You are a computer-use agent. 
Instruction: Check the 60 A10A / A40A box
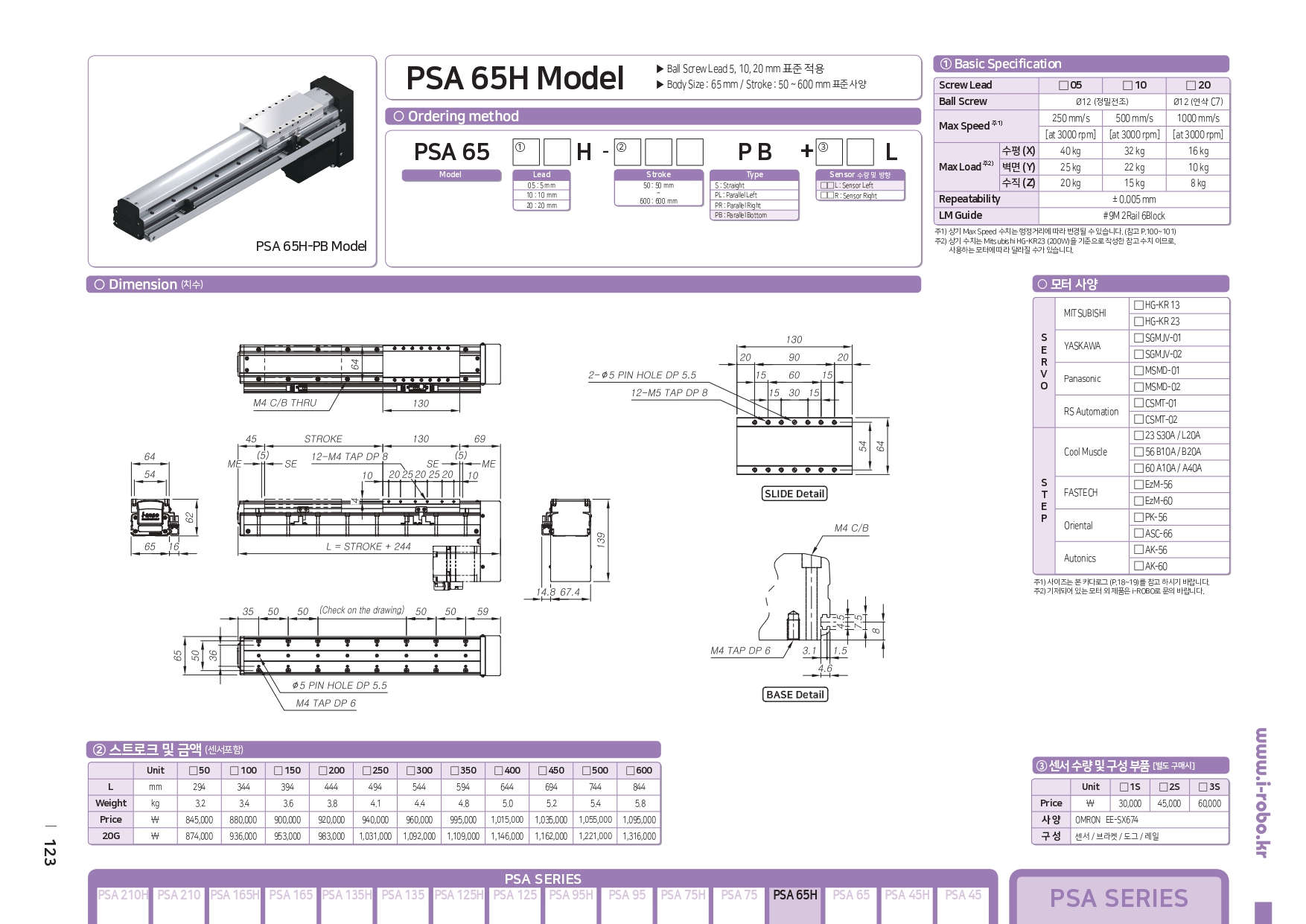[x=1138, y=468]
